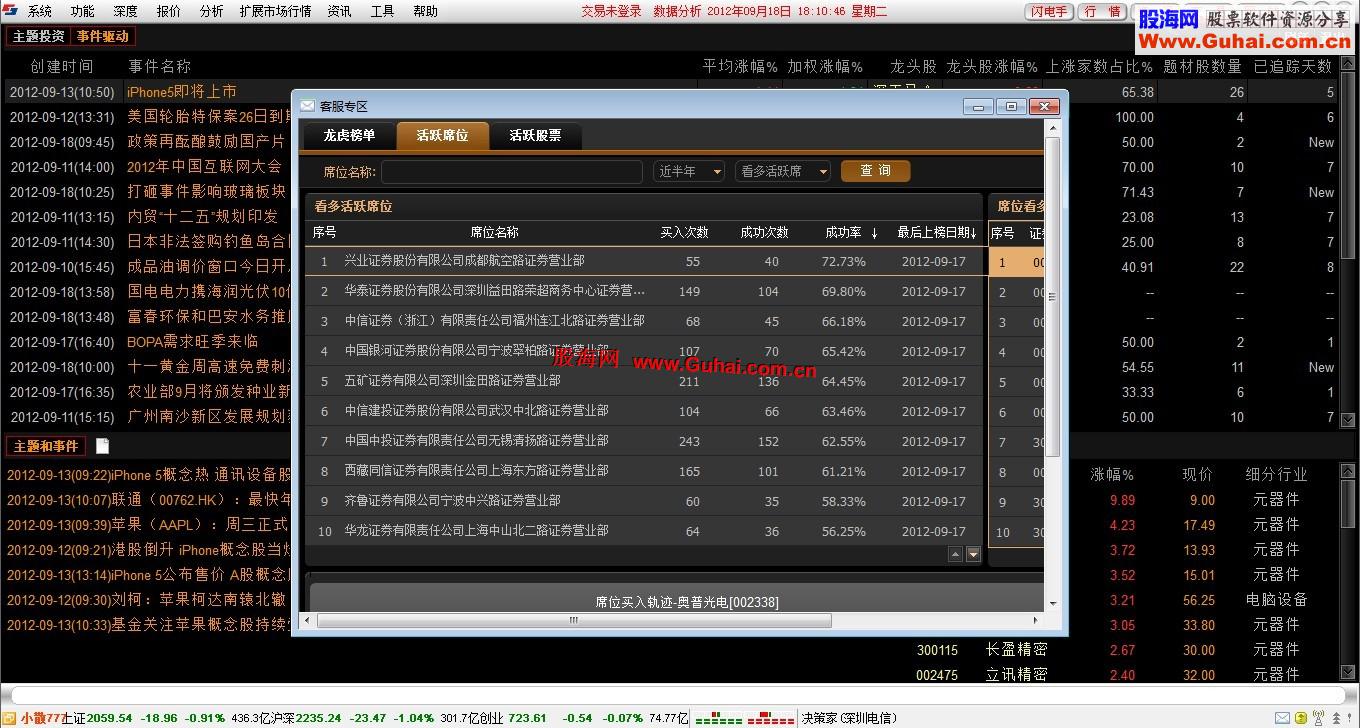Open the 扩展市场行情 menu

coord(275,12)
